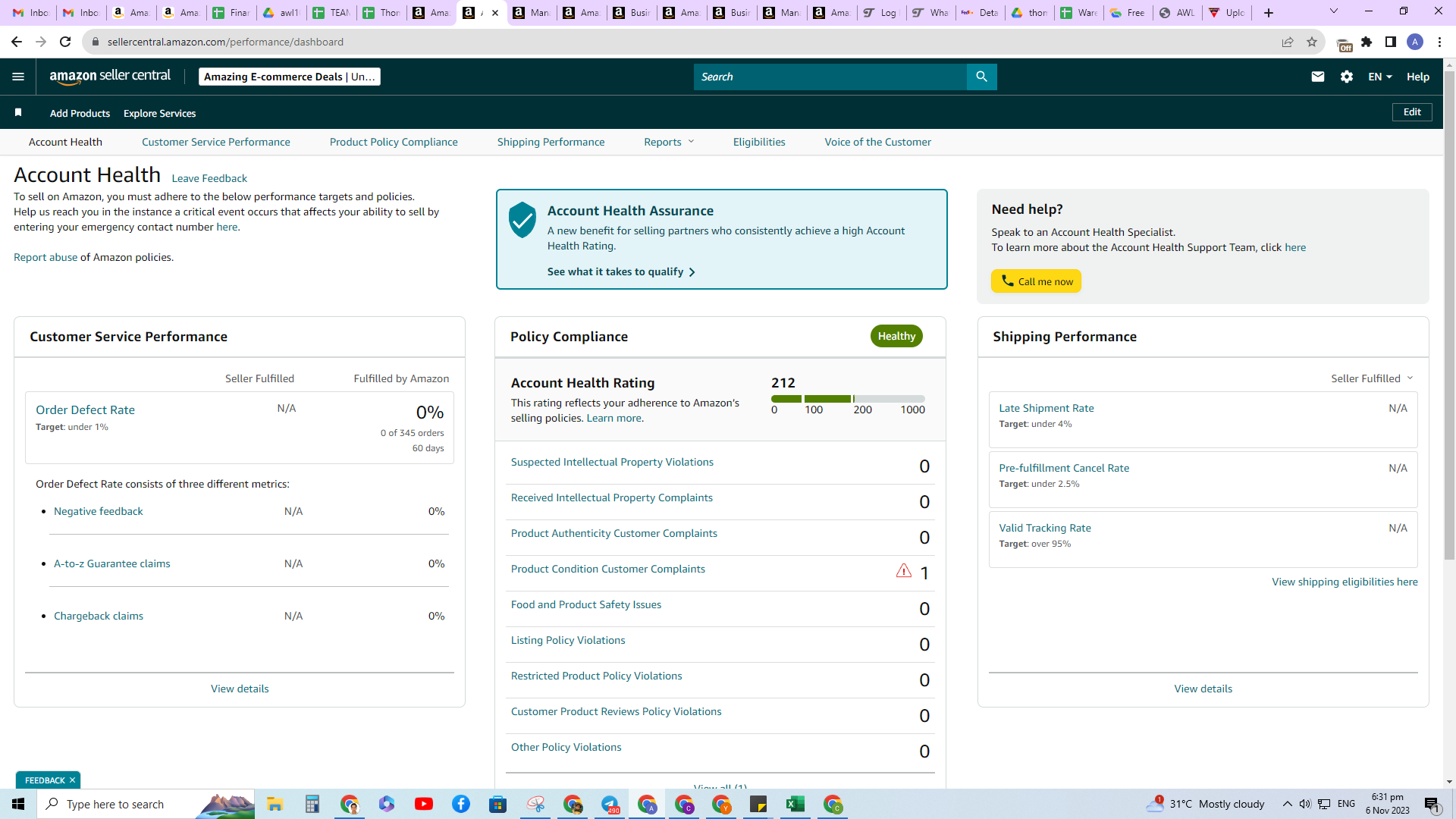This screenshot has height=819, width=1456.
Task: Click the search magnifier button
Action: (x=981, y=77)
